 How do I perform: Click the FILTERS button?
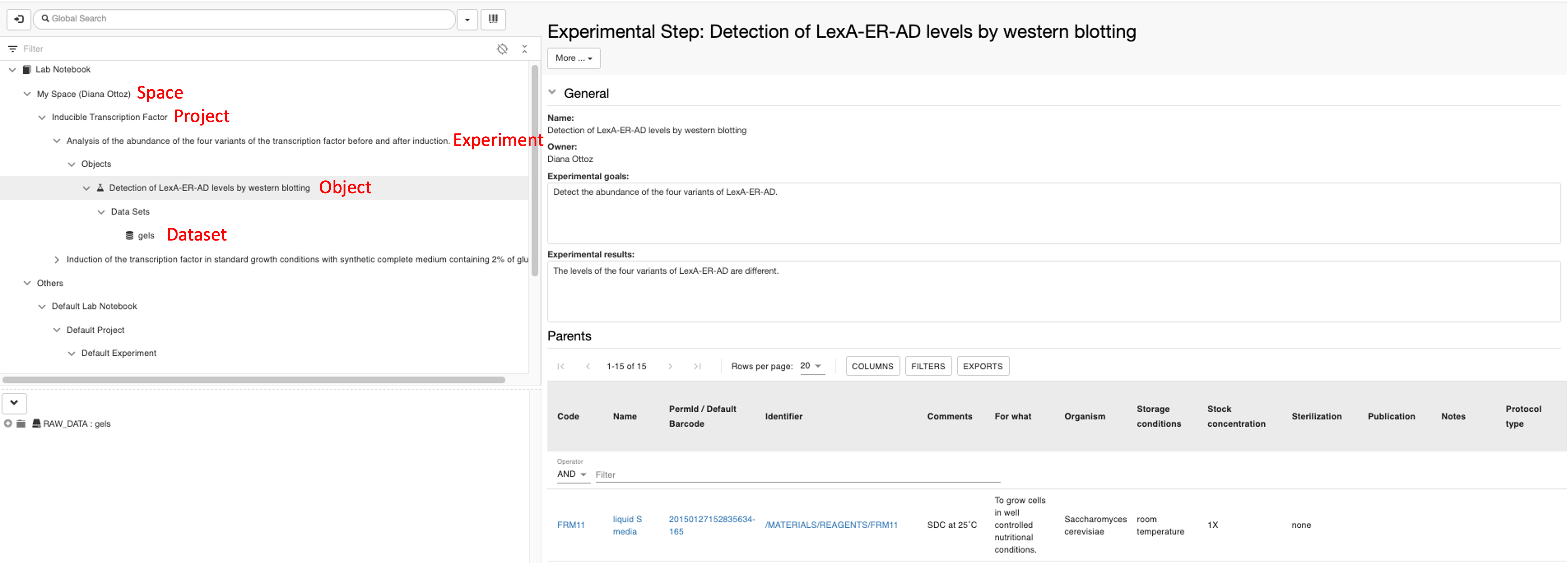pyautogui.click(x=927, y=366)
